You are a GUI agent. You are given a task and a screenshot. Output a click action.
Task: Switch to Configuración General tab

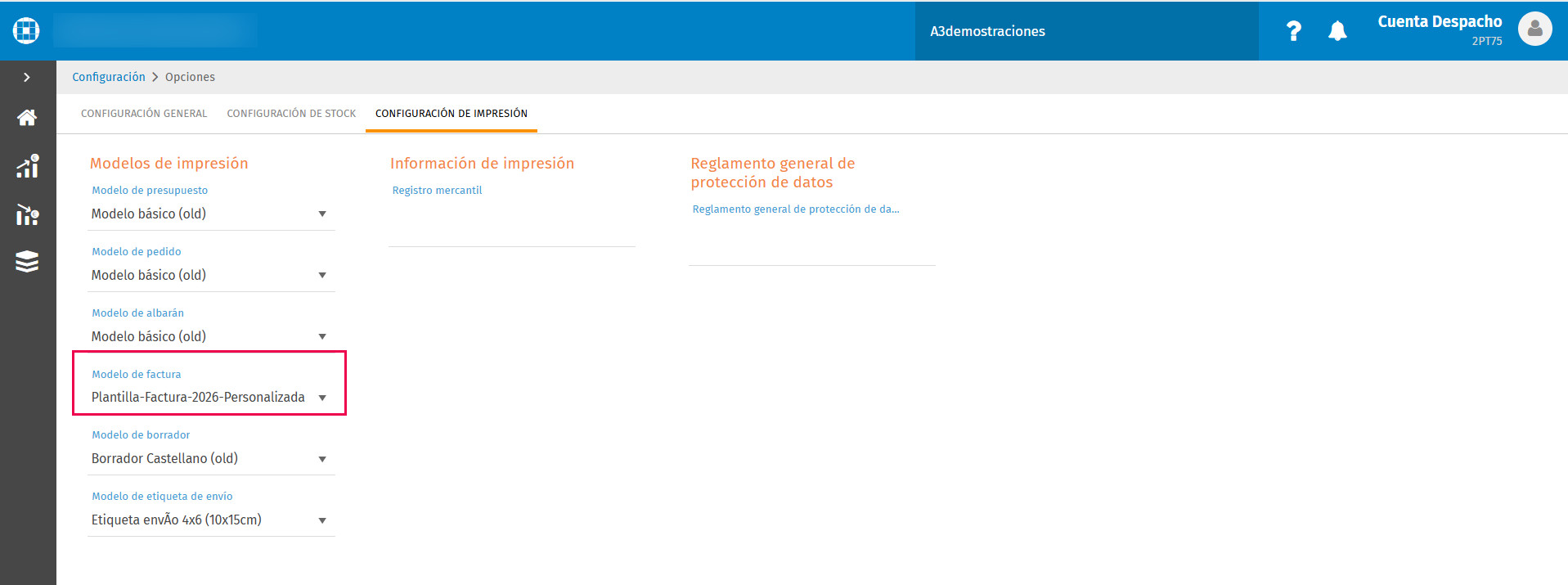click(144, 114)
